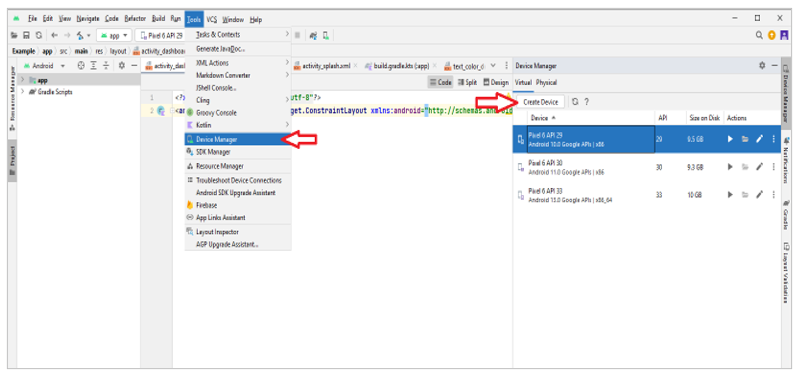Screen dimensions: 798x370
Task: Launch Pixel 6 API 30 emulator
Action: coord(730,166)
